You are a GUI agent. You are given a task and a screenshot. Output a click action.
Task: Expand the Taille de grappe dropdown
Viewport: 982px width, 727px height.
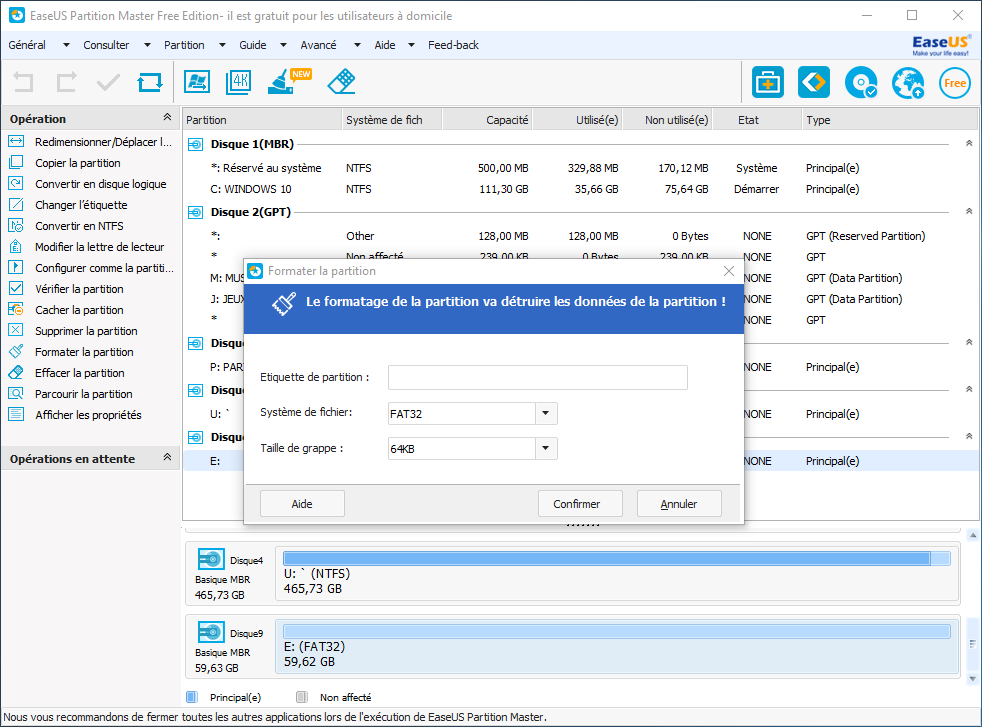pyautogui.click(x=546, y=449)
